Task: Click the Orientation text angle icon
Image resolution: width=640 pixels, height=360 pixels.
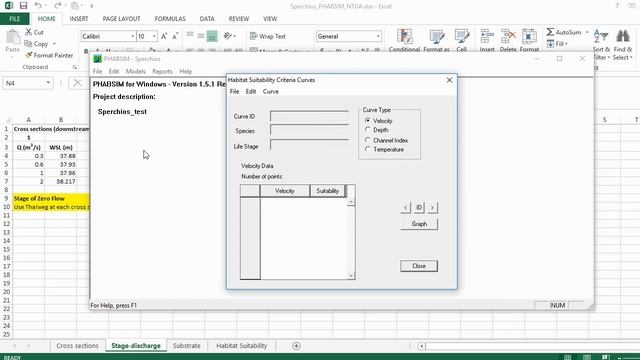Action: pos(228,36)
